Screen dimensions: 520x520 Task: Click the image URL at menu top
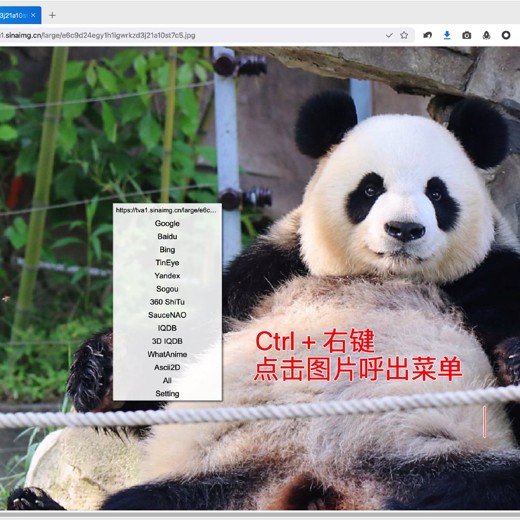pos(166,210)
